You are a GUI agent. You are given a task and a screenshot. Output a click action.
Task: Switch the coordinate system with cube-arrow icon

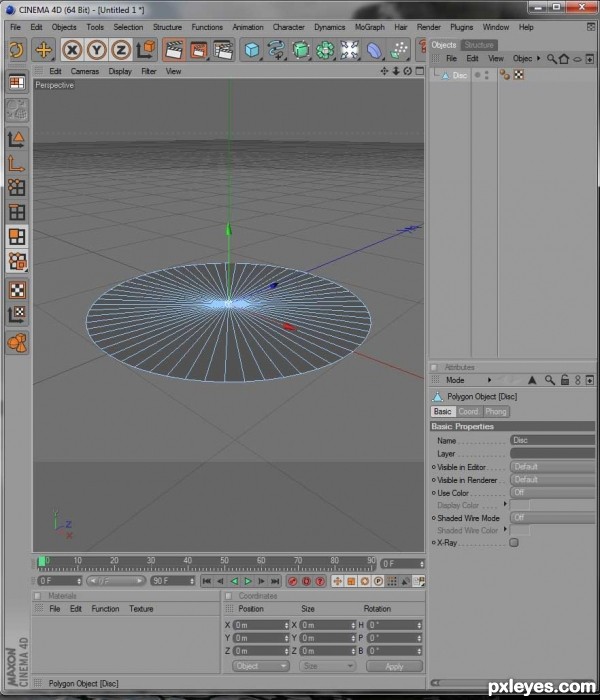click(146, 50)
